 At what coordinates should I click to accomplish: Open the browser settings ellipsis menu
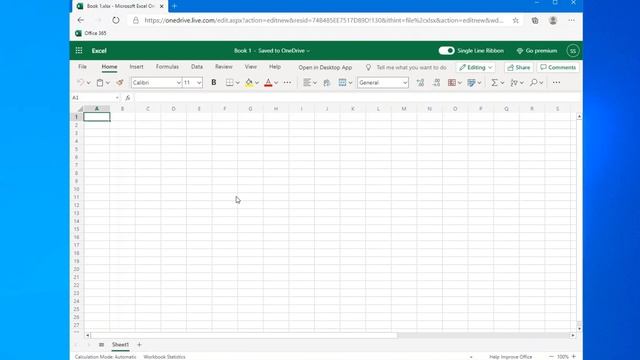[x=571, y=20]
